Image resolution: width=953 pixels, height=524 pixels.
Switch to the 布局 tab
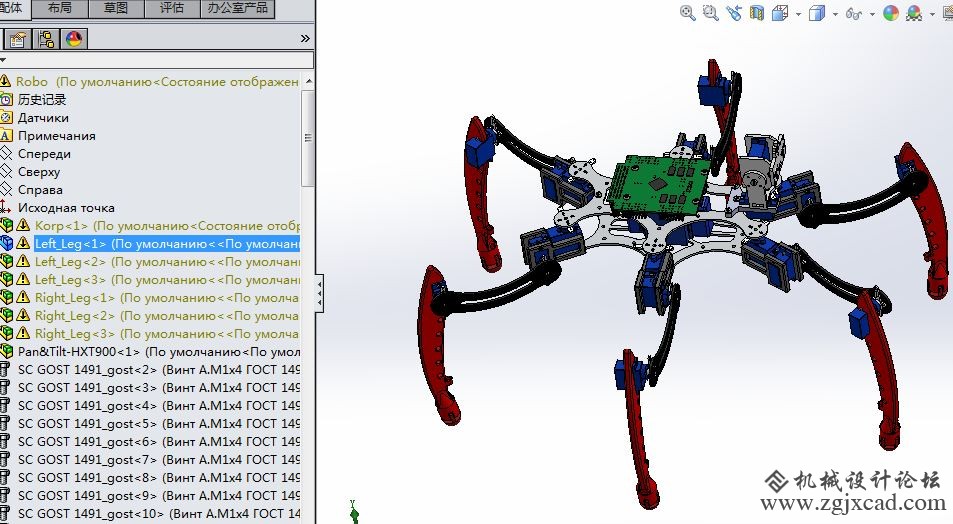(60, 9)
